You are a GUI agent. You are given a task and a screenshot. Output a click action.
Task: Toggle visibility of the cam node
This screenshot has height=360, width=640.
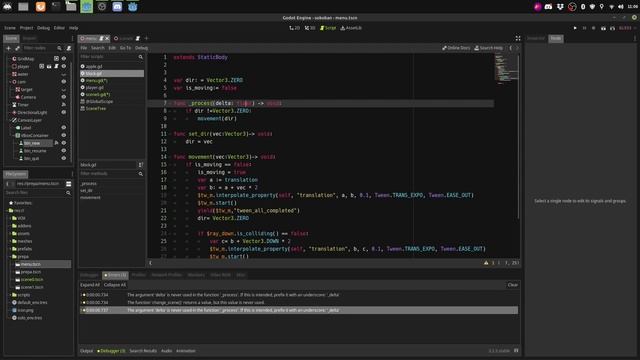coord(64,82)
